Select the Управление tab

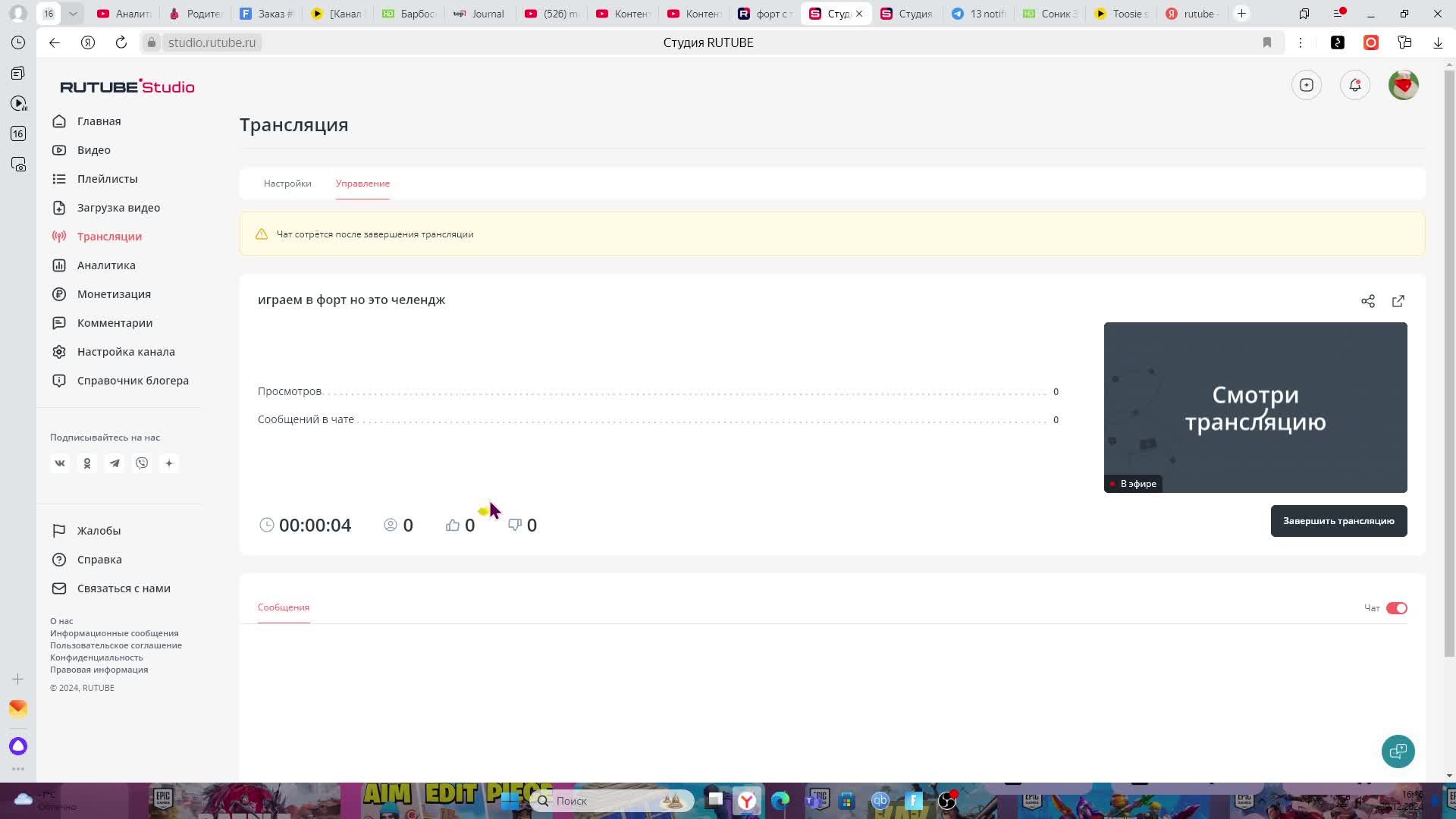click(x=362, y=184)
